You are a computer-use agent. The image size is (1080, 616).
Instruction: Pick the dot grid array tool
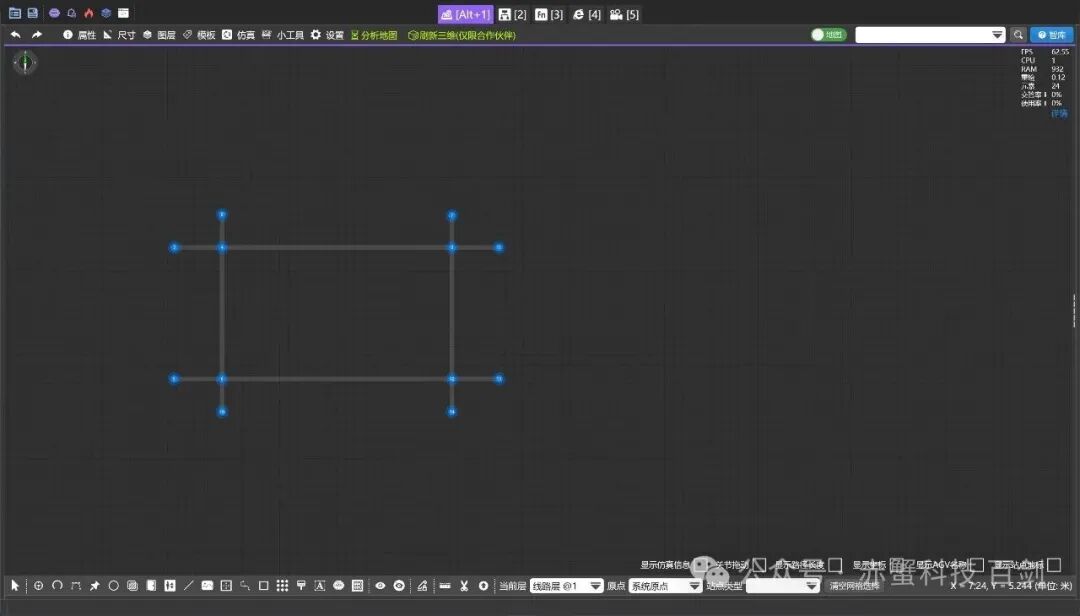pyautogui.click(x=282, y=586)
